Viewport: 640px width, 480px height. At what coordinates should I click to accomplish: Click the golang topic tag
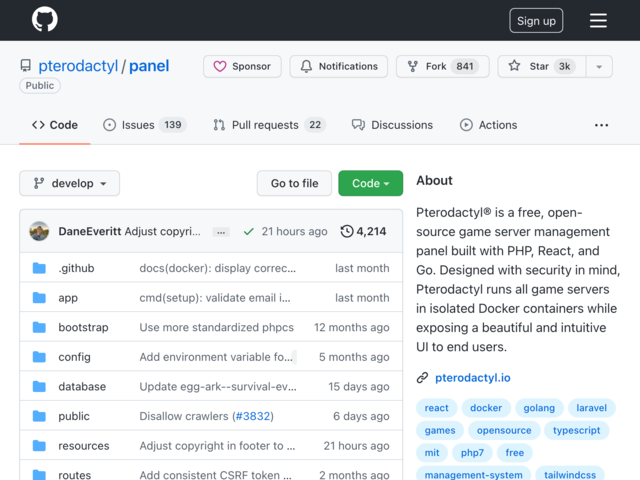click(x=539, y=408)
